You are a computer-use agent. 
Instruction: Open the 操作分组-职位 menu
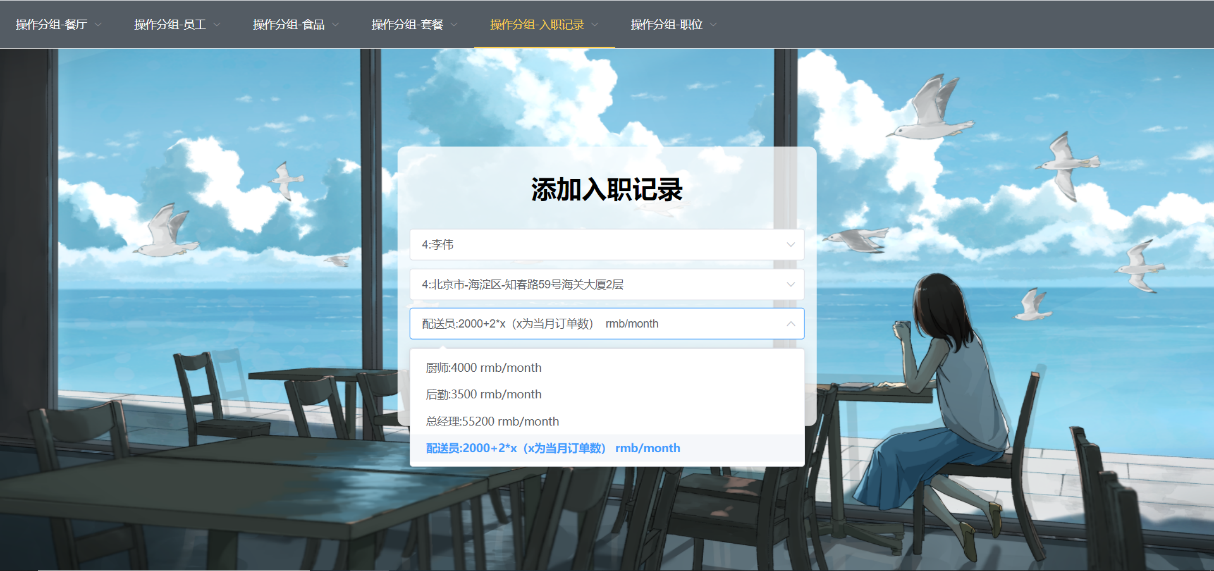coord(673,25)
